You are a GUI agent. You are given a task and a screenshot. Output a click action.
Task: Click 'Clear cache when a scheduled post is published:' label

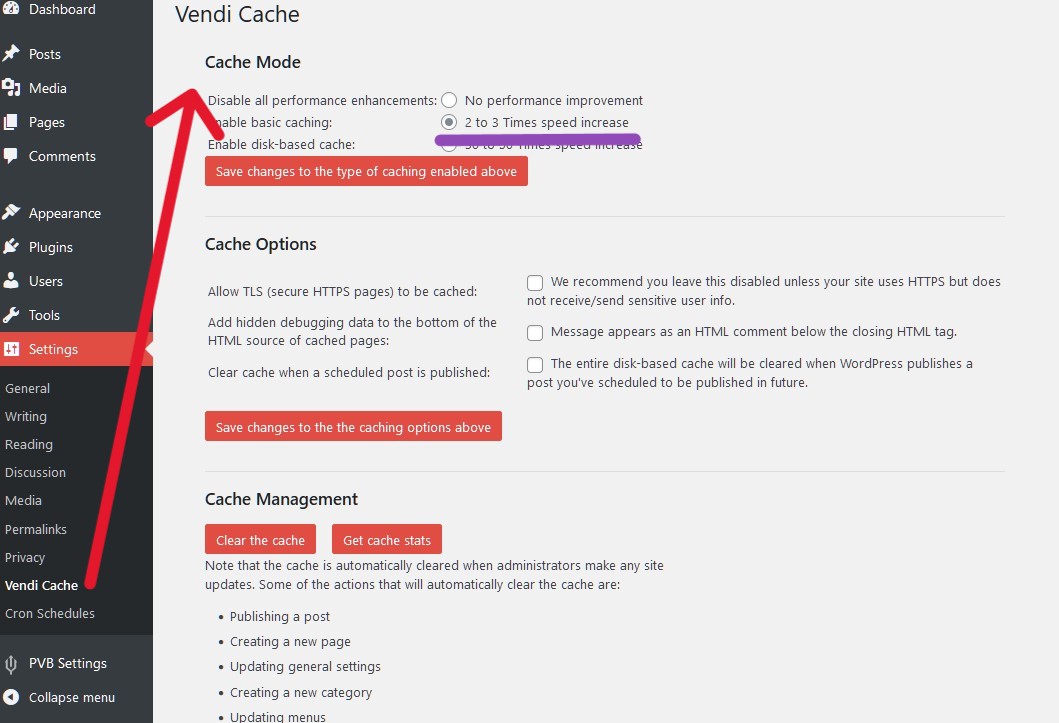[349, 373]
